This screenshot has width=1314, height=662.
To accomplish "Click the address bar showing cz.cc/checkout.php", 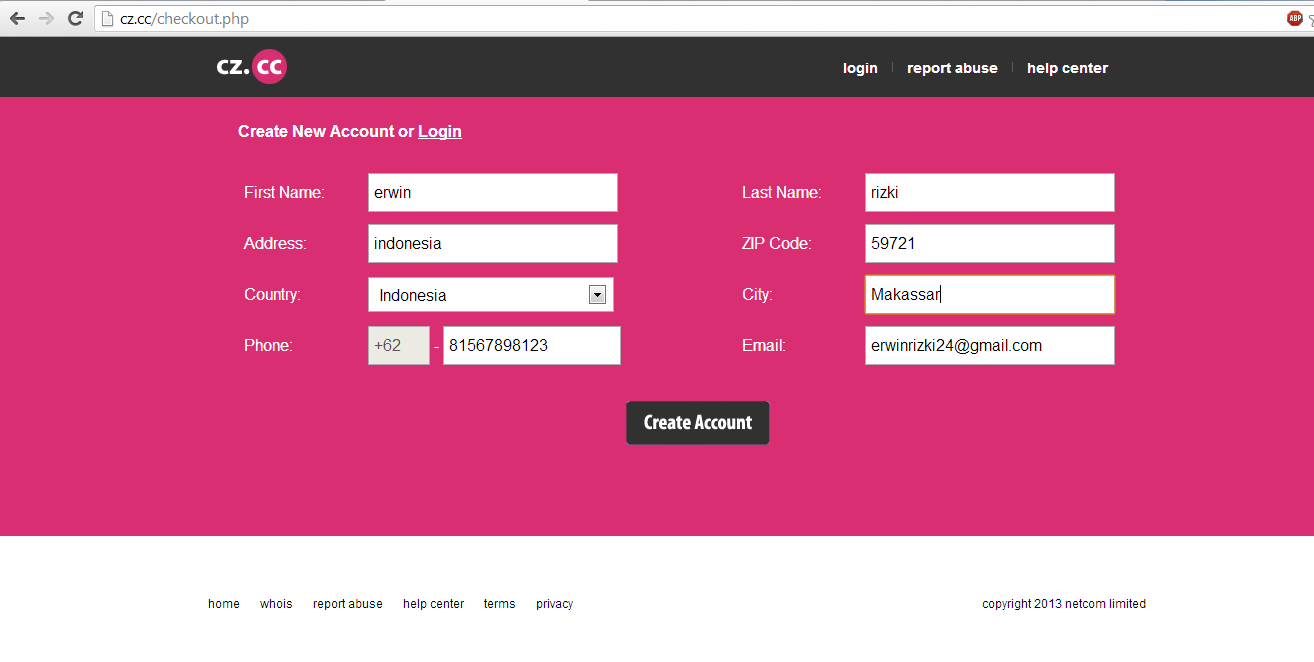I will [x=400, y=18].
